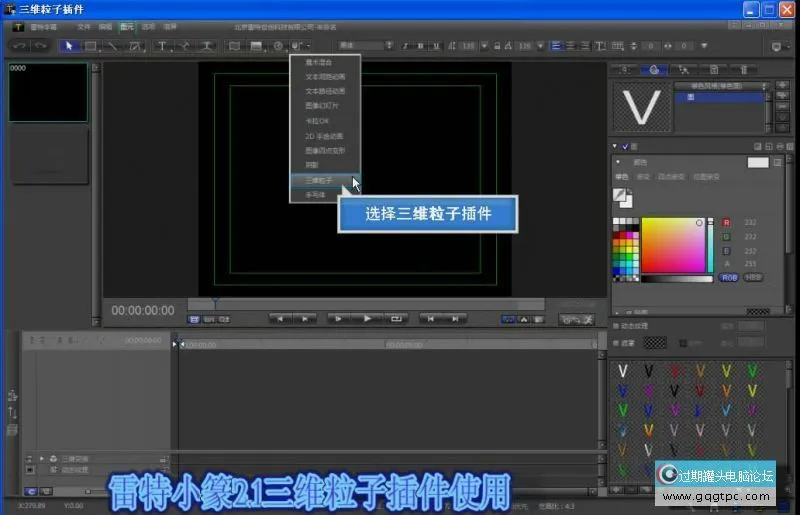The height and width of the screenshot is (515, 800).
Task: Open the 编辑 menu
Action: coord(105,27)
